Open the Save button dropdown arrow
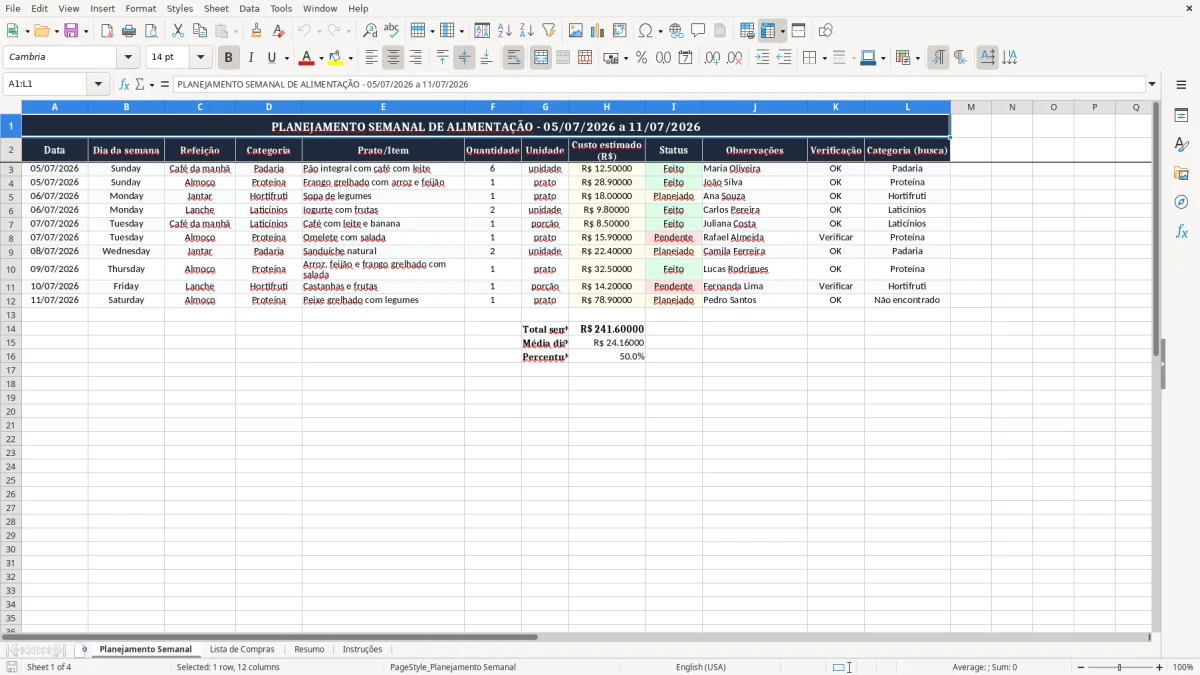This screenshot has width=1200, height=675. click(x=86, y=31)
